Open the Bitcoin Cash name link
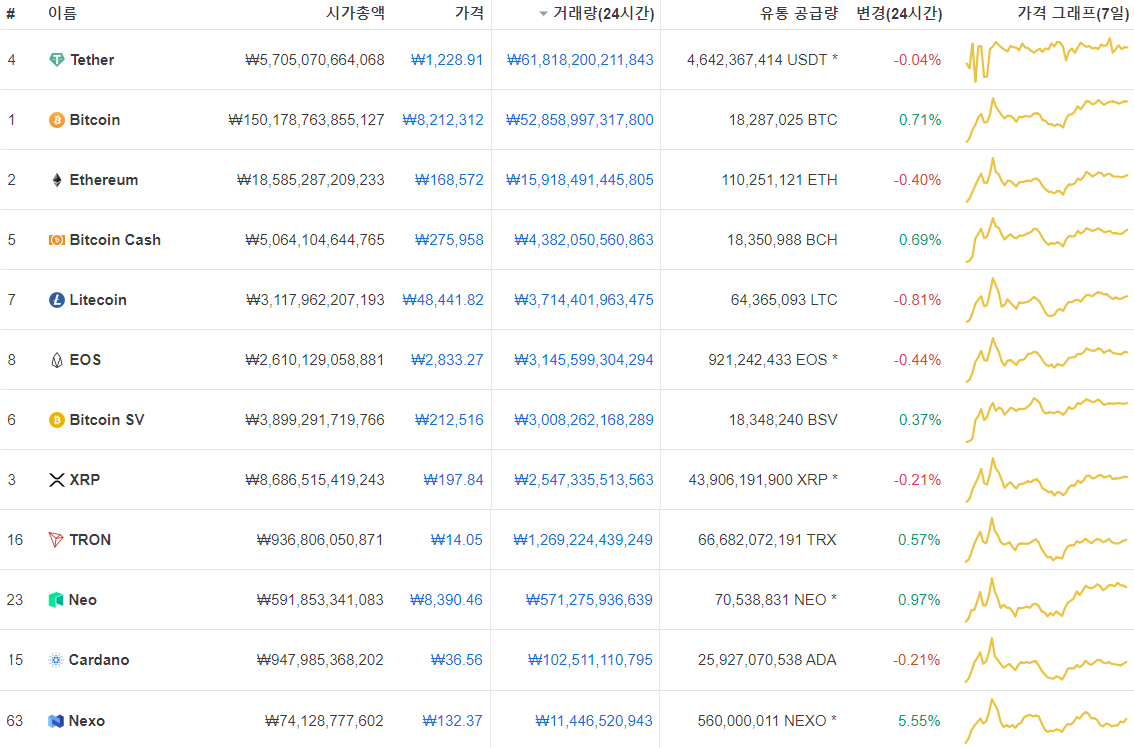 click(115, 240)
